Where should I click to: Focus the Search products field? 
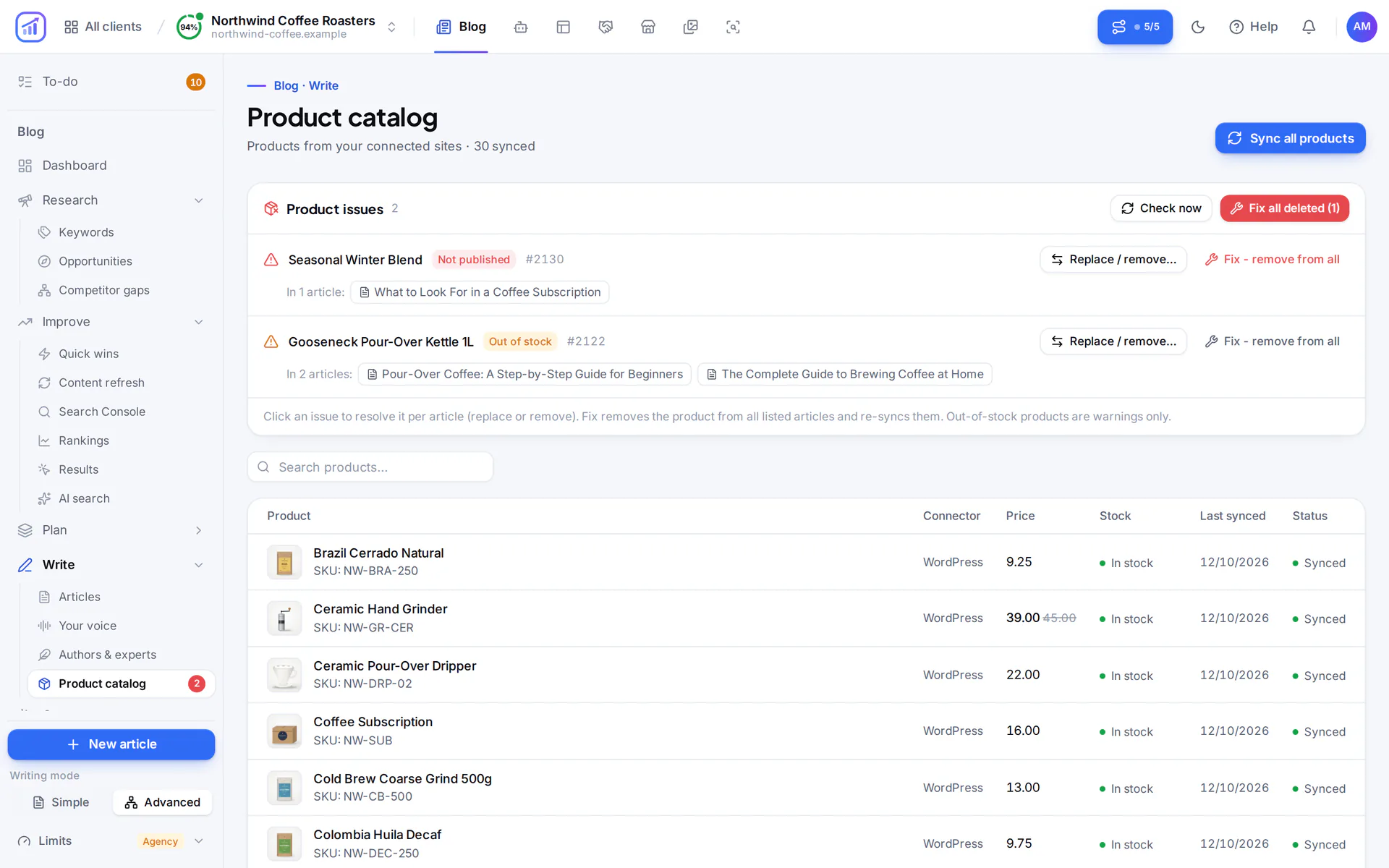(x=370, y=467)
